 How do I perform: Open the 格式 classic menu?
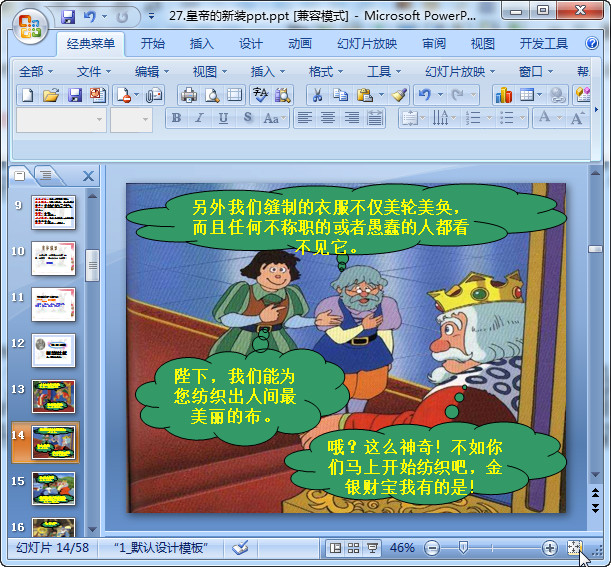point(326,71)
